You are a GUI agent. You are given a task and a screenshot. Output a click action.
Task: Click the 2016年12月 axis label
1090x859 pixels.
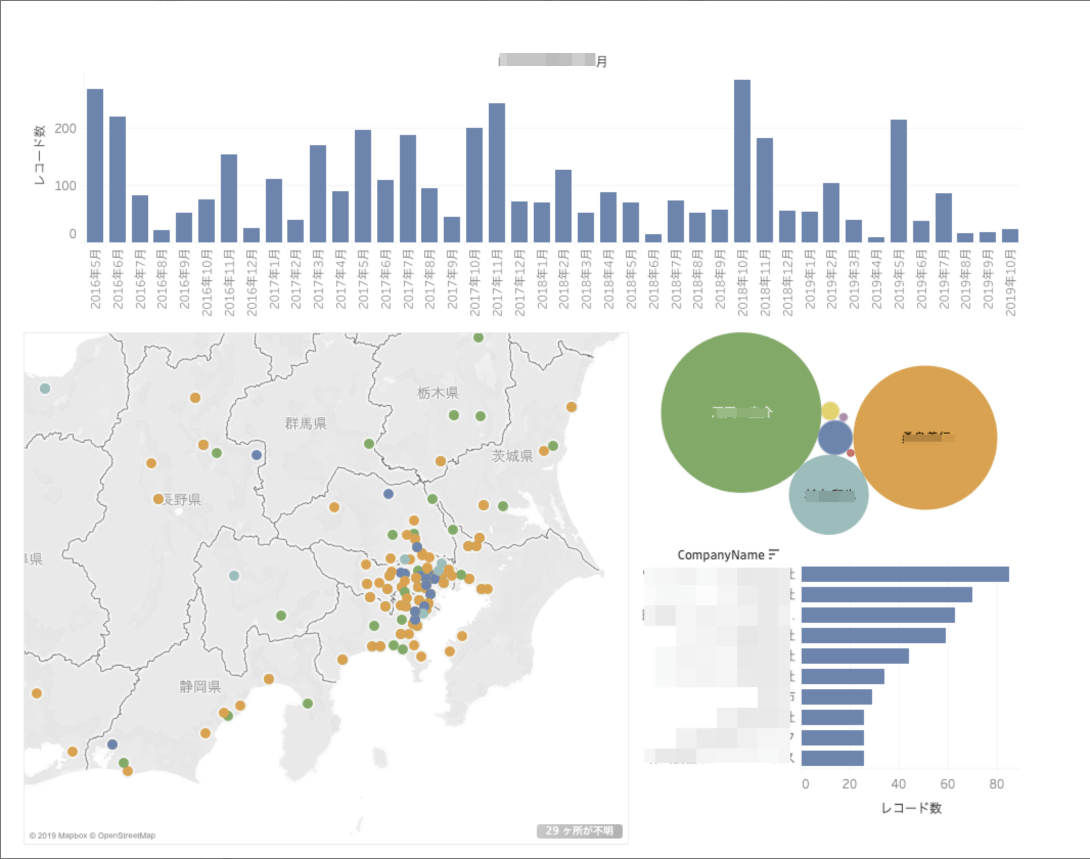tap(252, 282)
